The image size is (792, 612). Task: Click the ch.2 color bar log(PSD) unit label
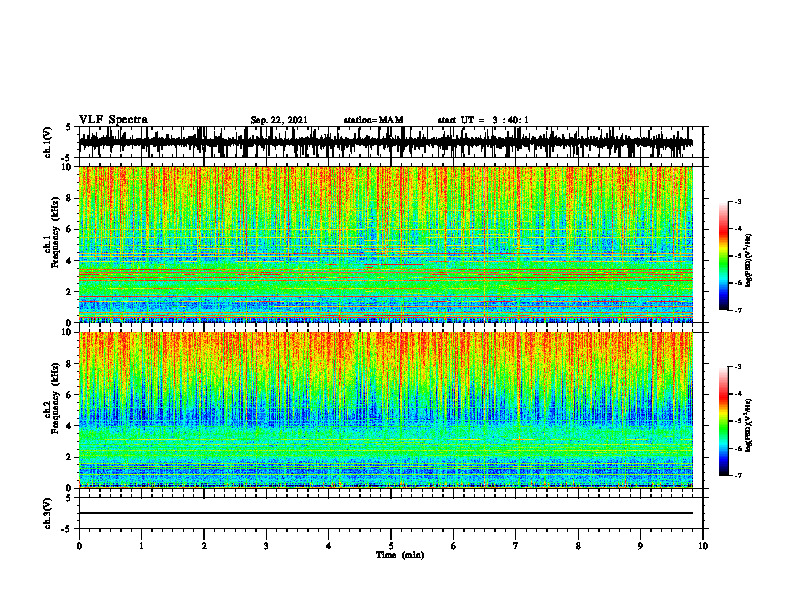click(749, 425)
